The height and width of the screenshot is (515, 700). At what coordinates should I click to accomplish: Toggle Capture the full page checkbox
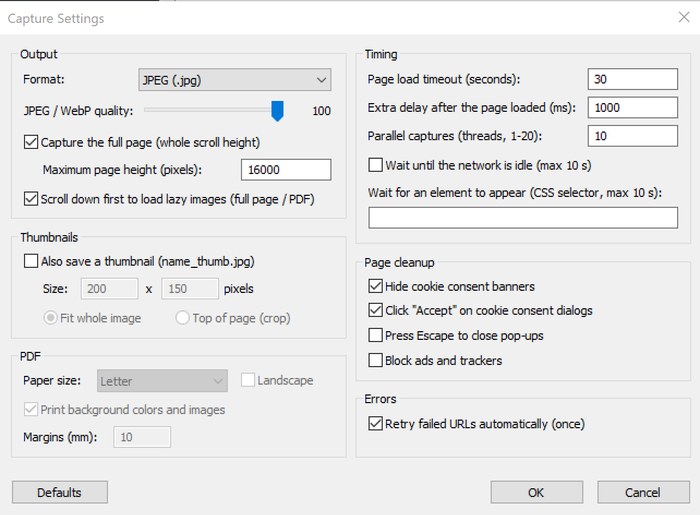31,142
